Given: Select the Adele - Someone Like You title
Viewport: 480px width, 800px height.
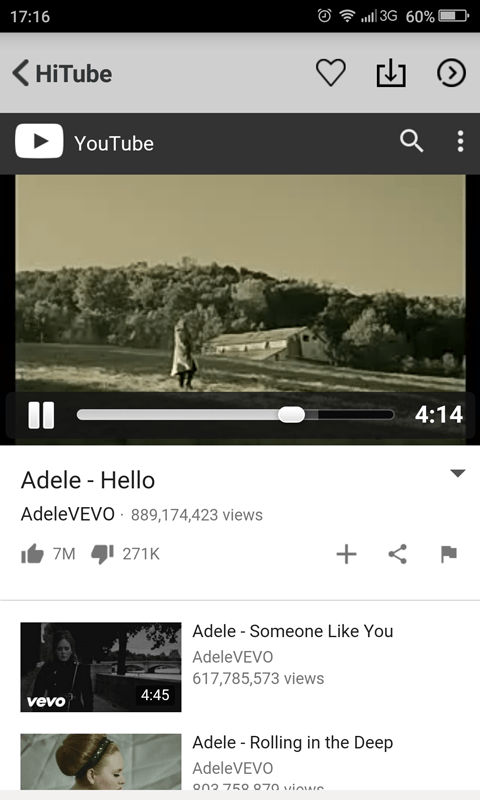Looking at the screenshot, I should pyautogui.click(x=293, y=631).
